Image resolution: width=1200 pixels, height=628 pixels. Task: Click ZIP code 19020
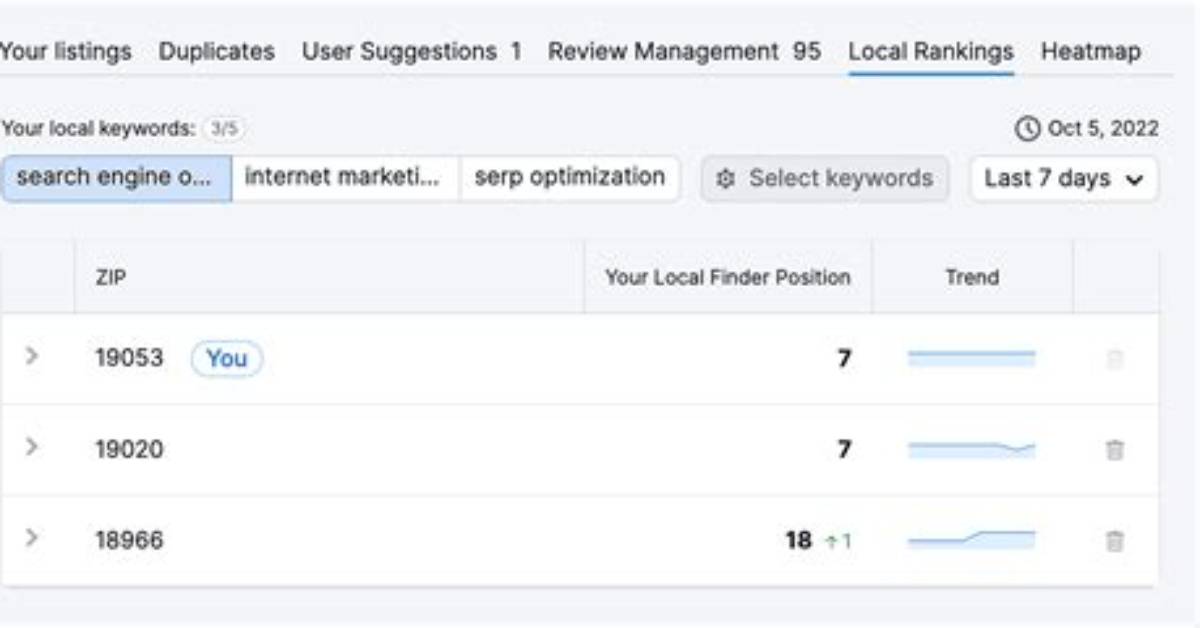[129, 450]
